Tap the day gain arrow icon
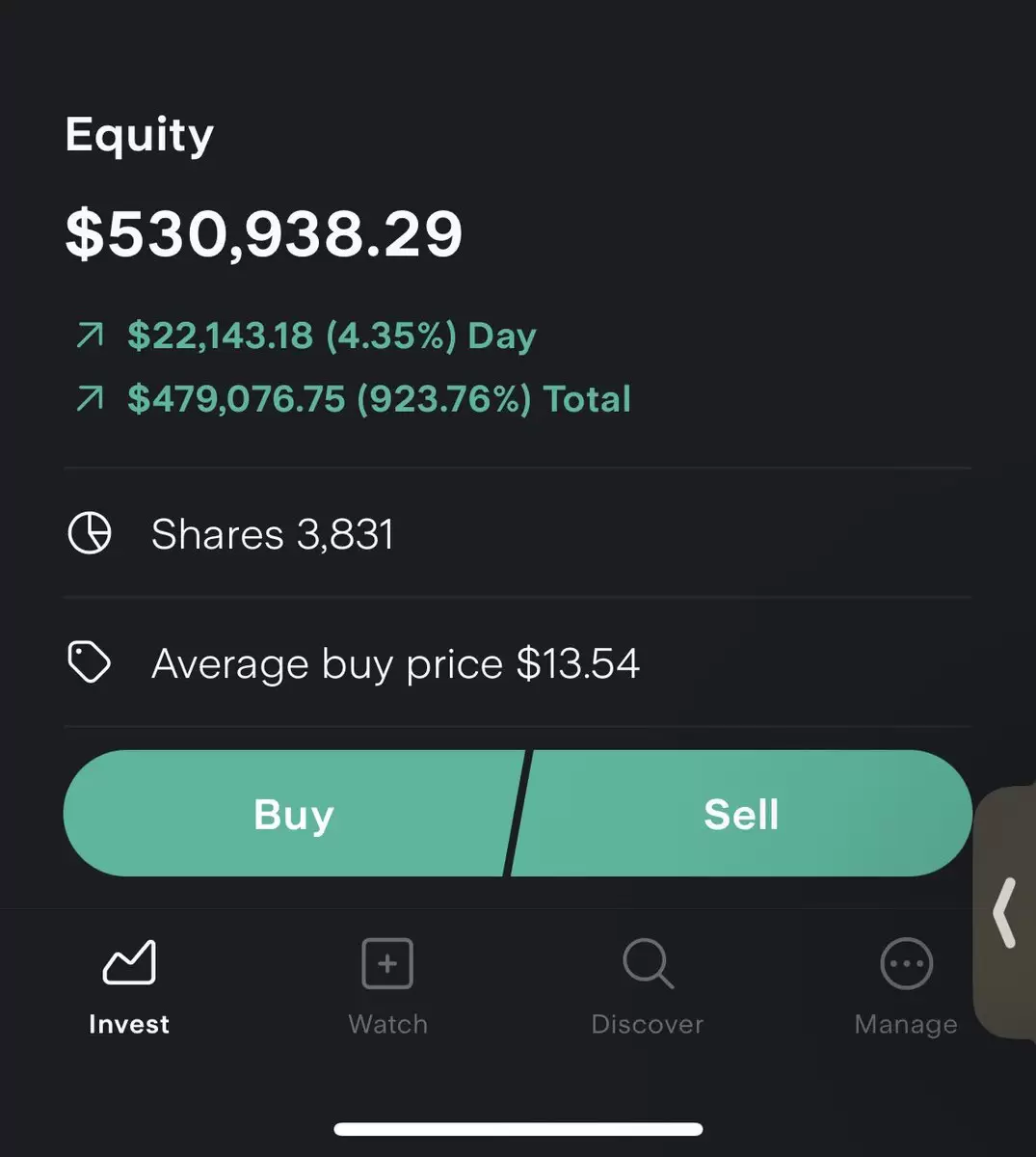Image resolution: width=1036 pixels, height=1157 pixels. (90, 336)
